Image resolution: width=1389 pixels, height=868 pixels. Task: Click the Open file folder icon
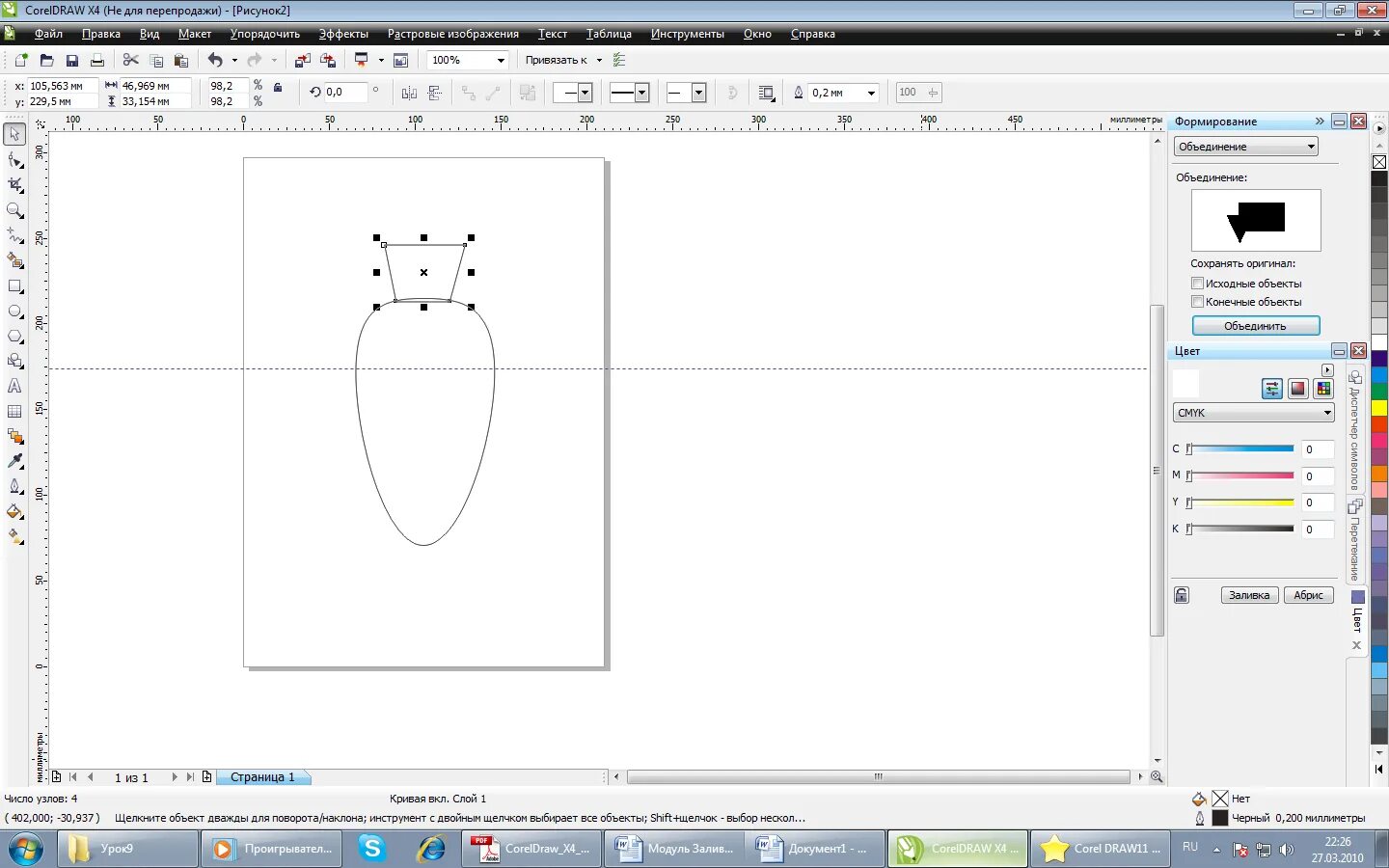[x=46, y=60]
